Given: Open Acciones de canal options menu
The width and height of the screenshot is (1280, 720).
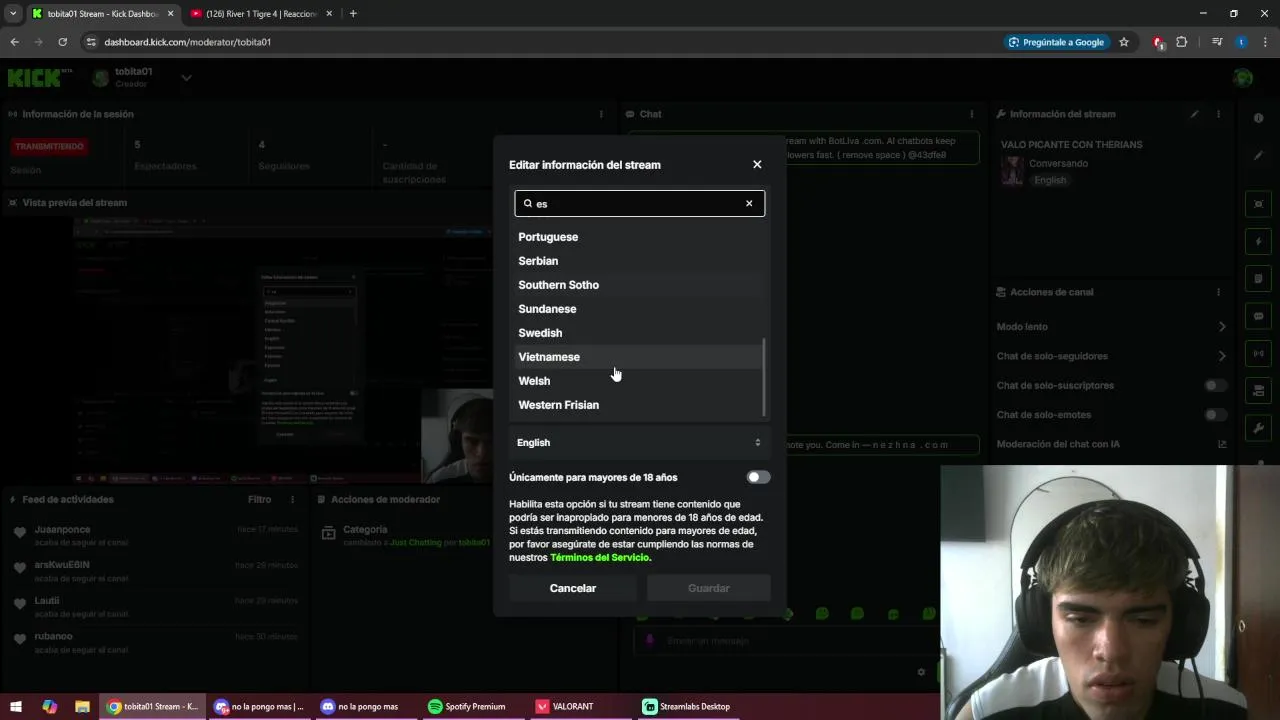Looking at the screenshot, I should (1218, 293).
